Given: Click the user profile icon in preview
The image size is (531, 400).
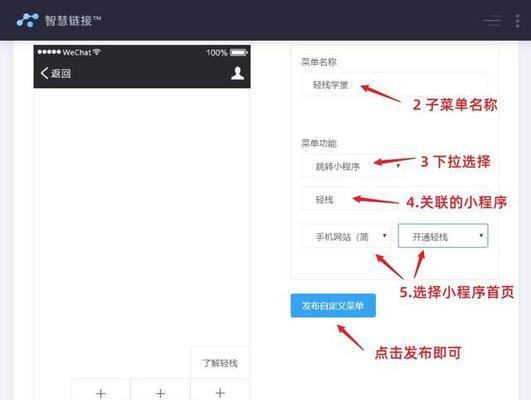Looking at the screenshot, I should (x=237, y=73).
